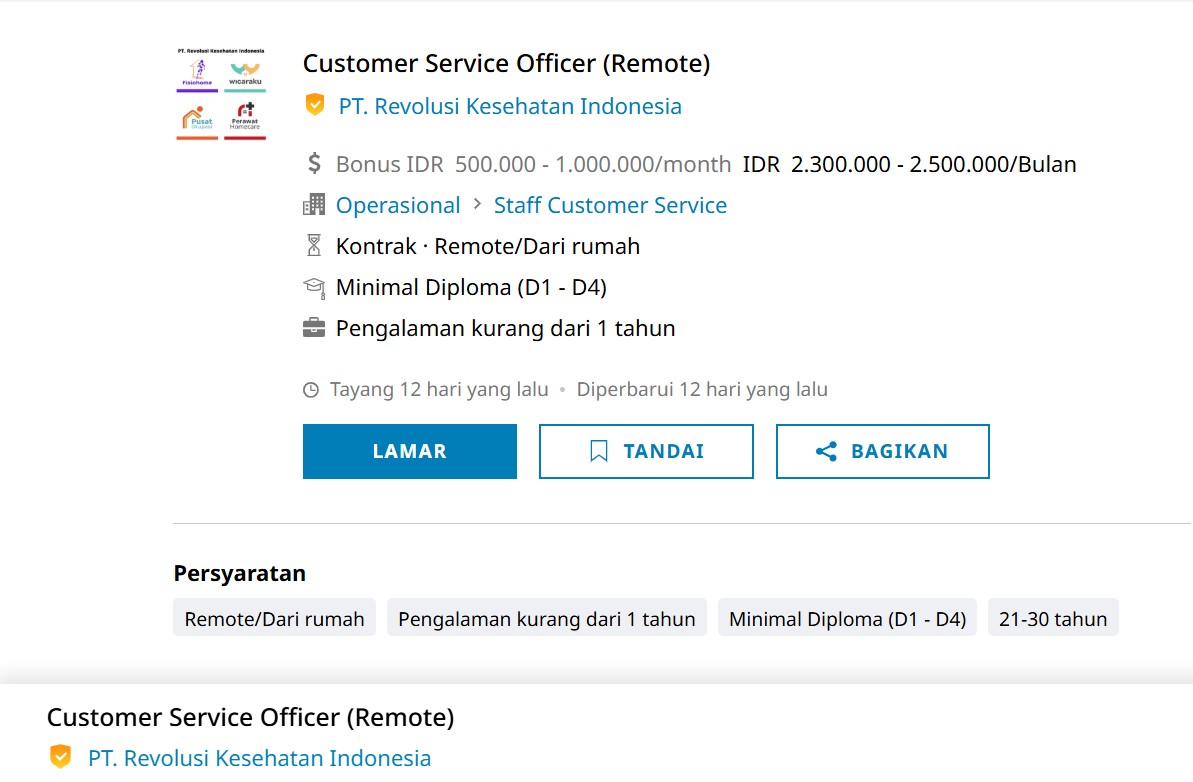Click the salary text IDR 2.300.000 - 2.500.000/Bulan
The height and width of the screenshot is (782, 1193).
[x=909, y=164]
